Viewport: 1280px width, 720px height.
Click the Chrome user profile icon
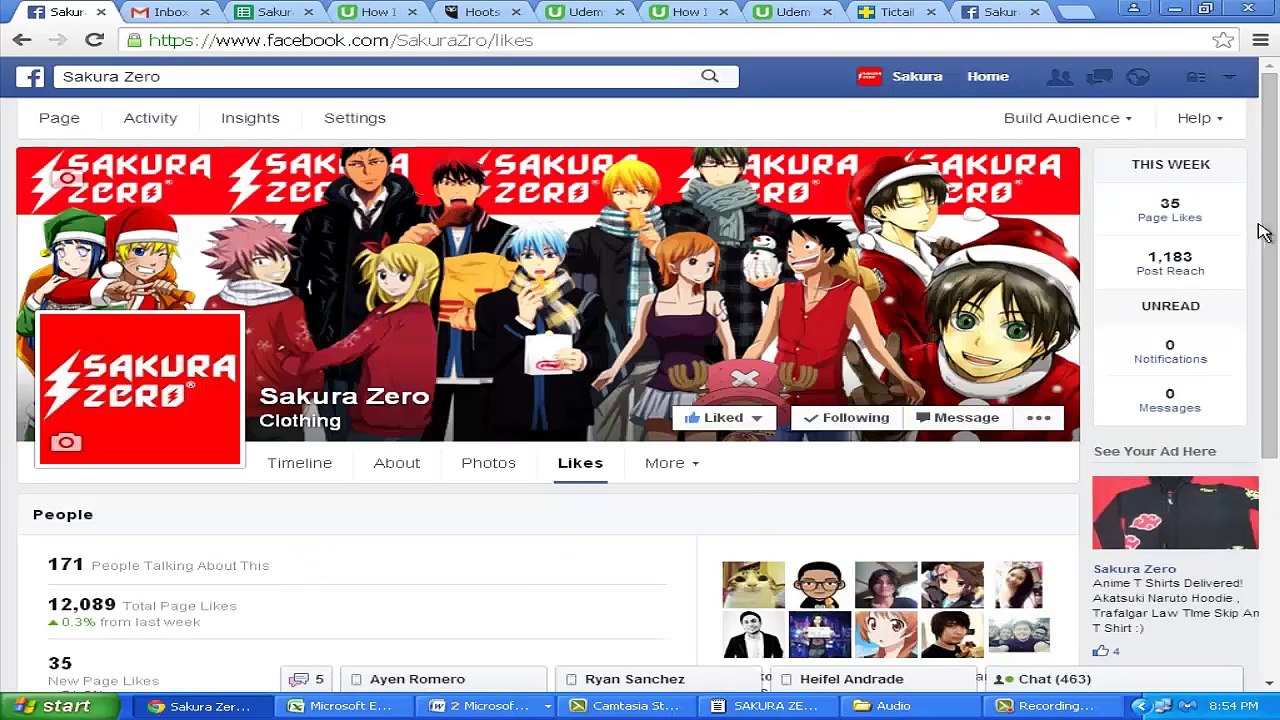tap(1134, 9)
